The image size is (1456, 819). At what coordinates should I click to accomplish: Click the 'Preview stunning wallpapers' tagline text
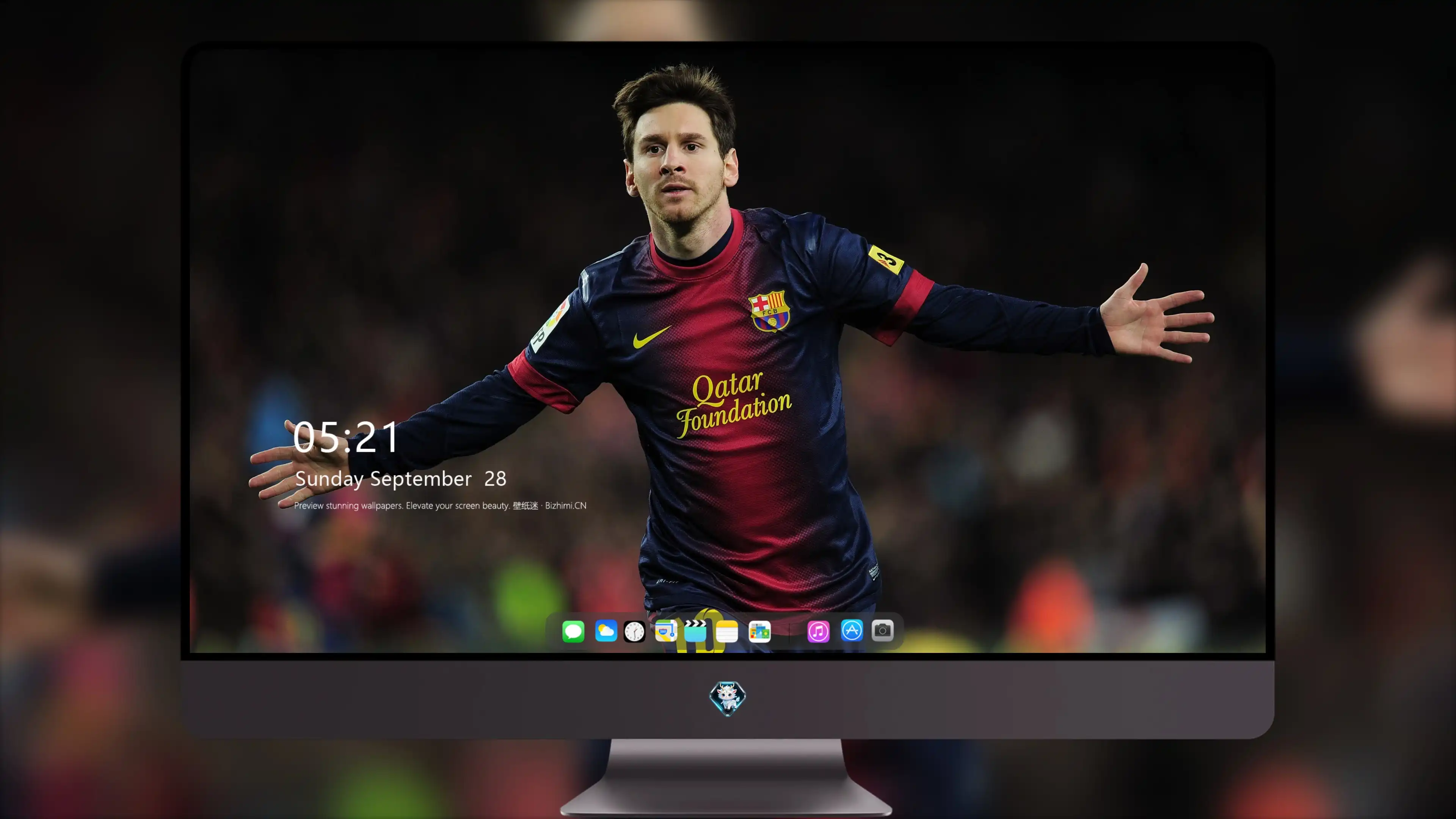[x=440, y=505]
